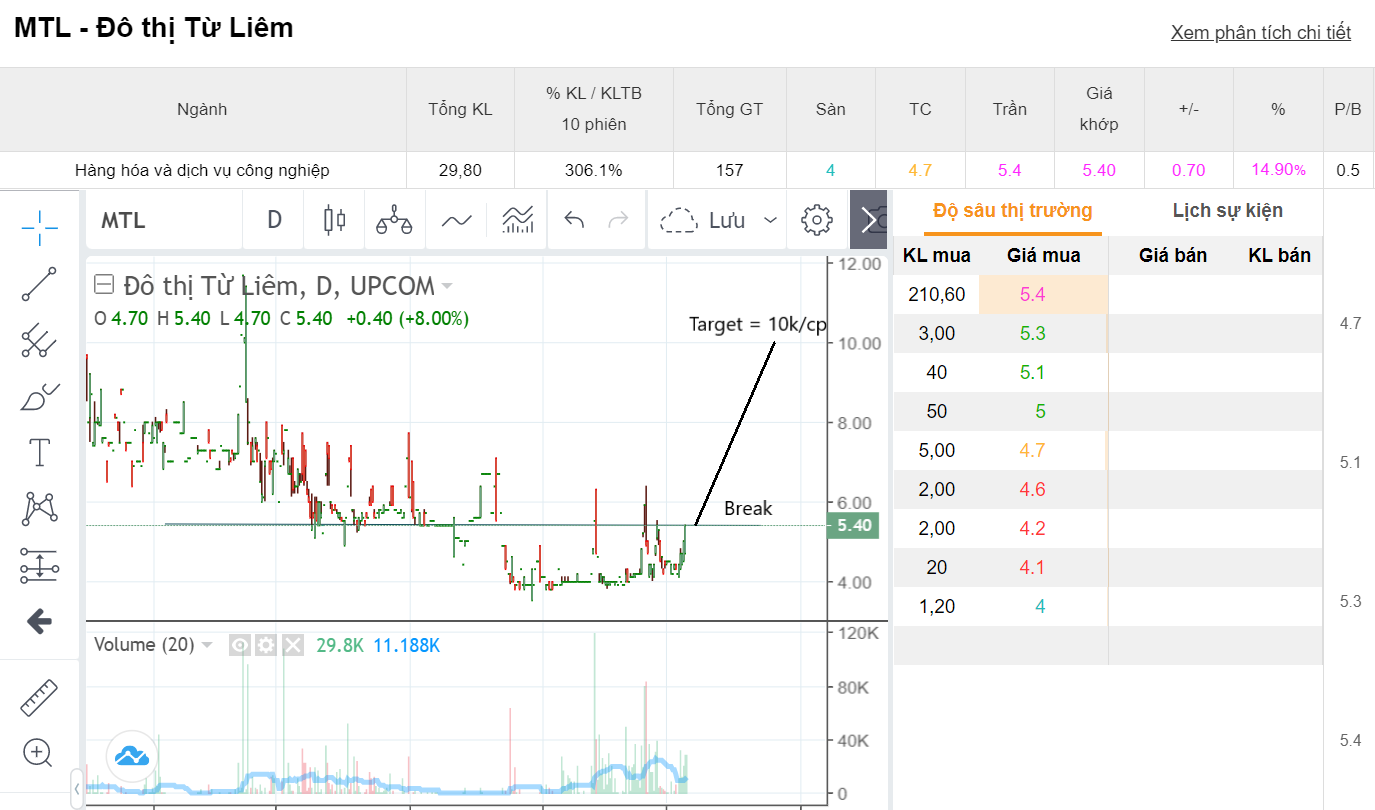Image resolution: width=1375 pixels, height=810 pixels.
Task: Select the trend line drawing tool
Action: pyautogui.click(x=39, y=284)
